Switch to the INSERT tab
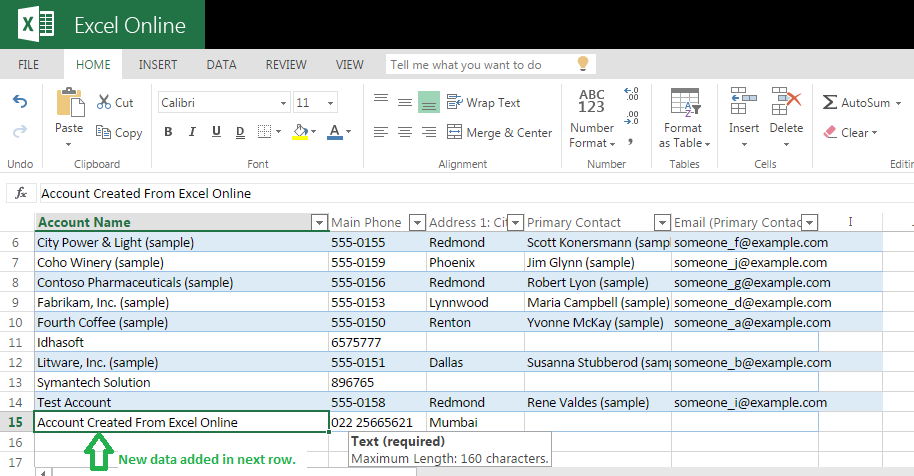 [158, 65]
